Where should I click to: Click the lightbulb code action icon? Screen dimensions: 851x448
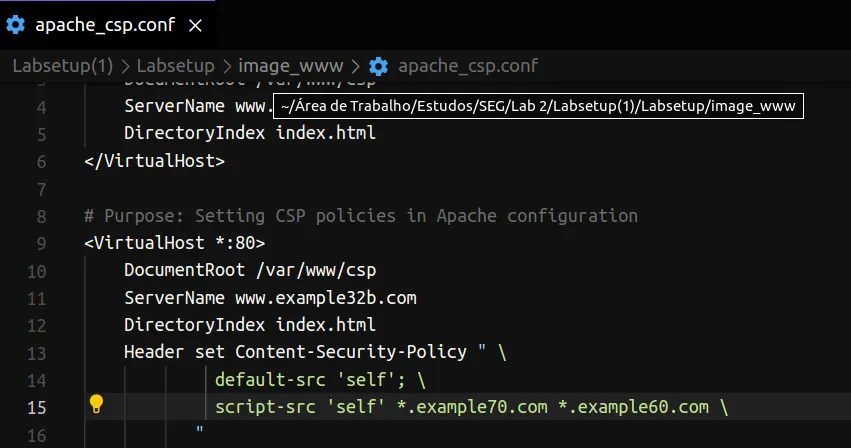pos(96,405)
